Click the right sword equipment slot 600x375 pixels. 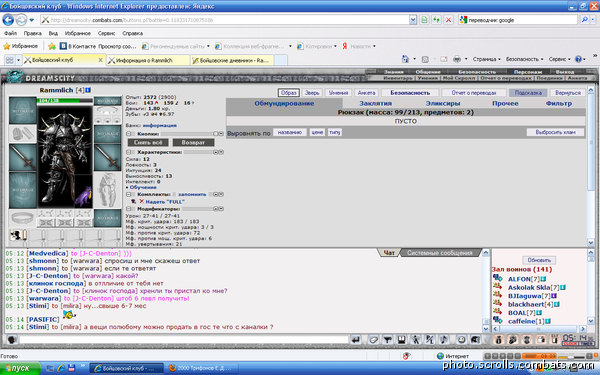click(x=107, y=158)
